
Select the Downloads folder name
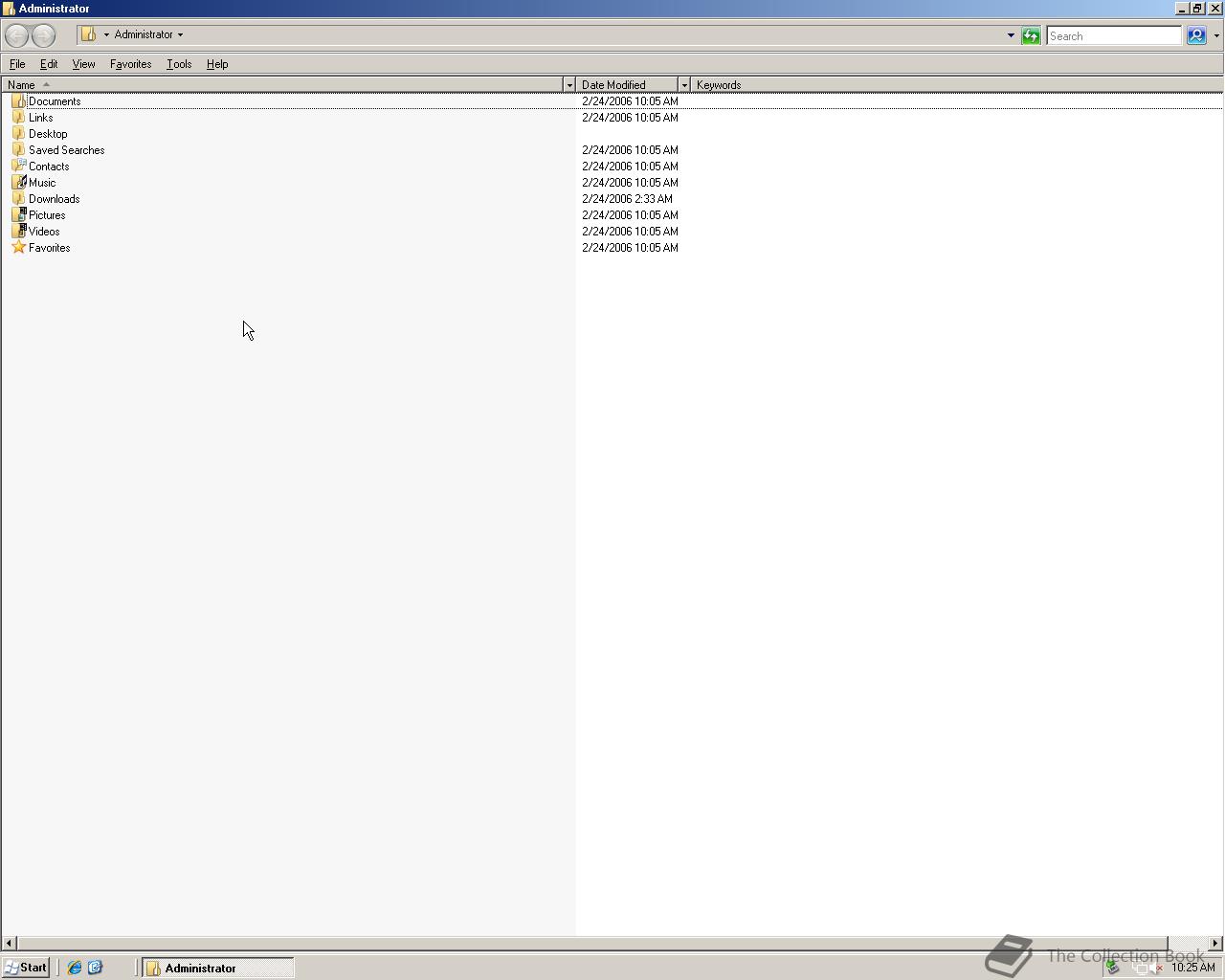pos(54,199)
